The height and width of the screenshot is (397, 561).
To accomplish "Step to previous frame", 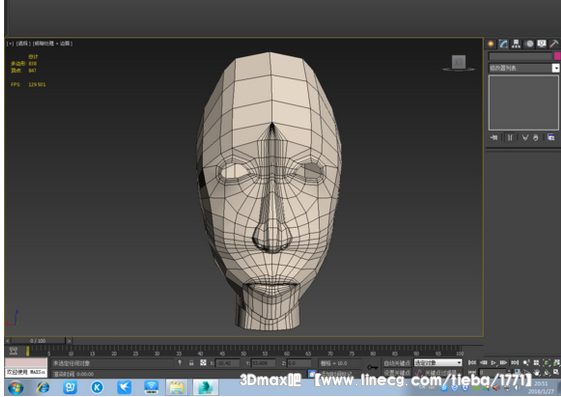I will [x=483, y=363].
